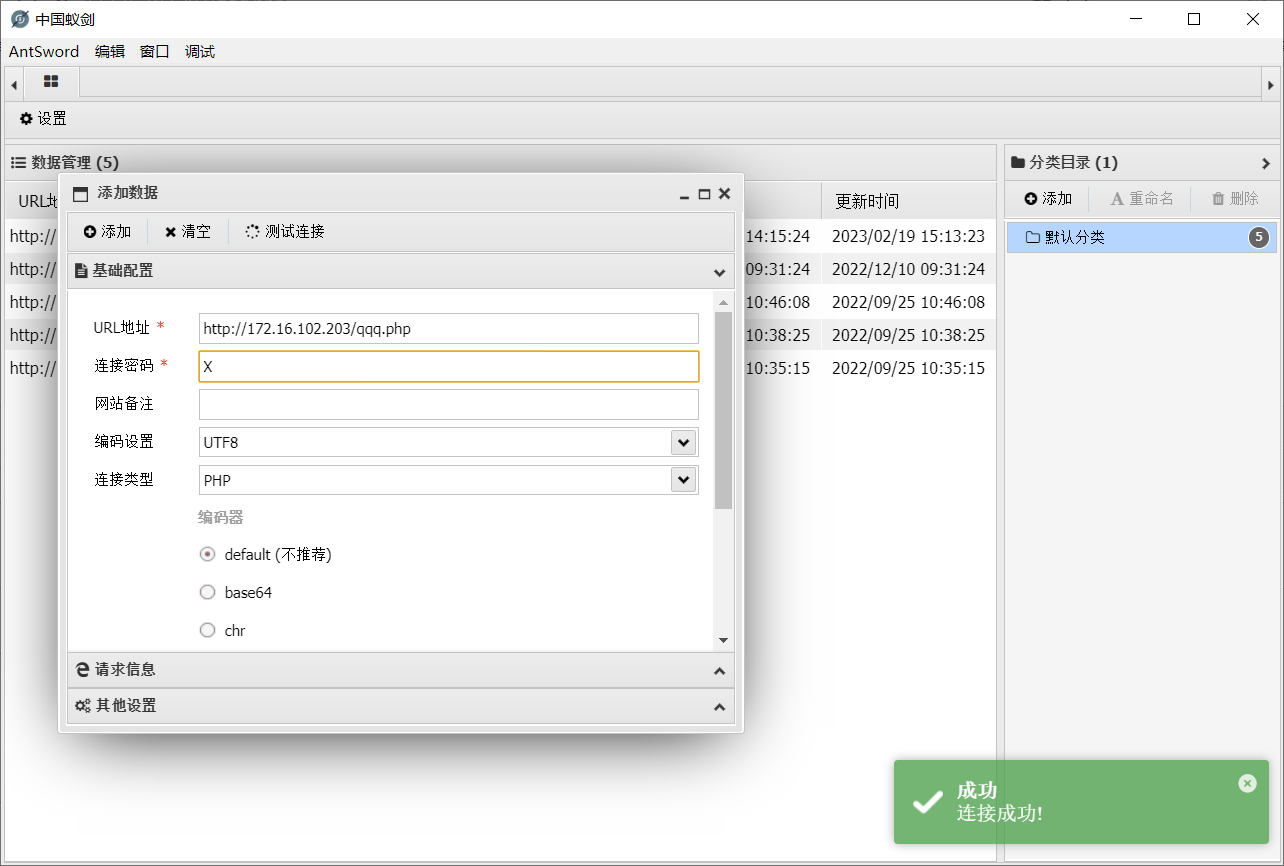Click the dialog scrollbar down arrow
This screenshot has width=1284, height=866.
(x=723, y=641)
